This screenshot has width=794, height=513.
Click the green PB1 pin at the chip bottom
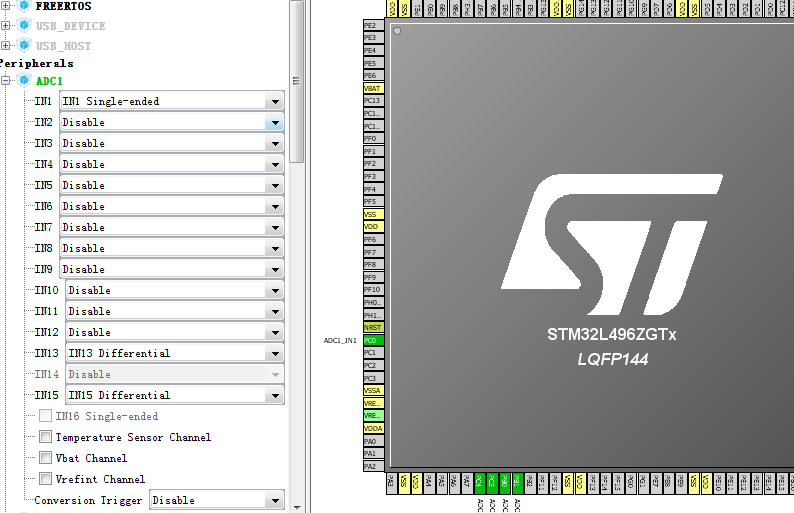(517, 484)
